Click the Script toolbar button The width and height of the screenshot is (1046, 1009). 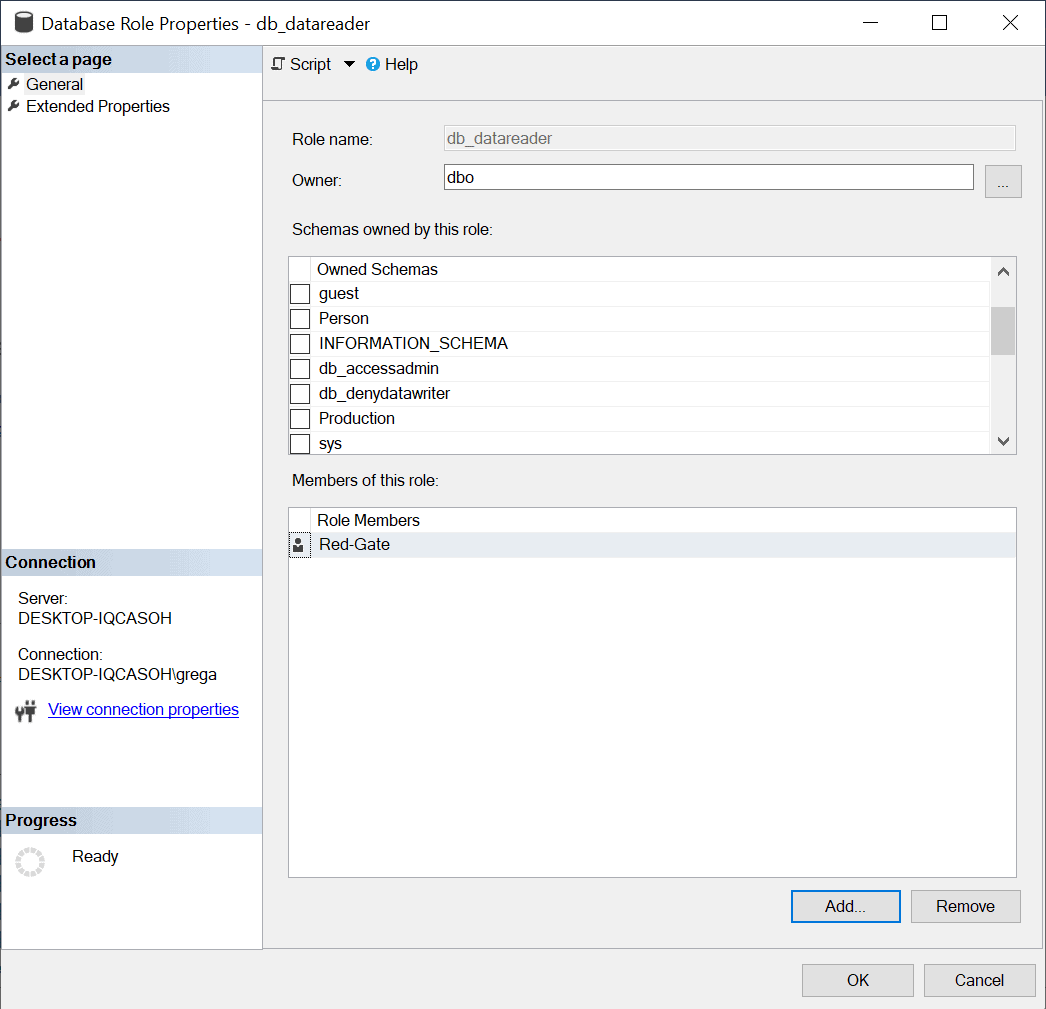pos(302,64)
